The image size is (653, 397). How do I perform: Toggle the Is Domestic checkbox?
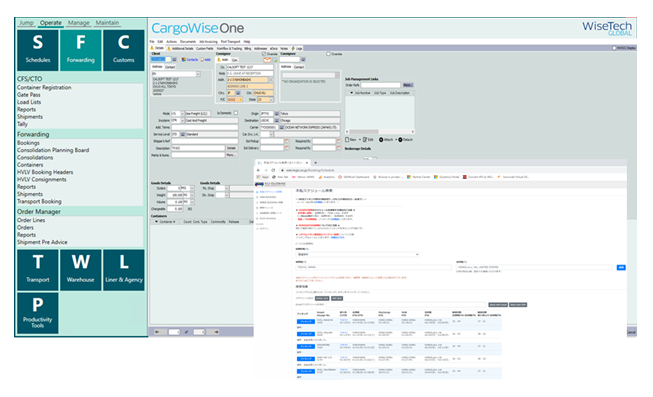[236, 113]
